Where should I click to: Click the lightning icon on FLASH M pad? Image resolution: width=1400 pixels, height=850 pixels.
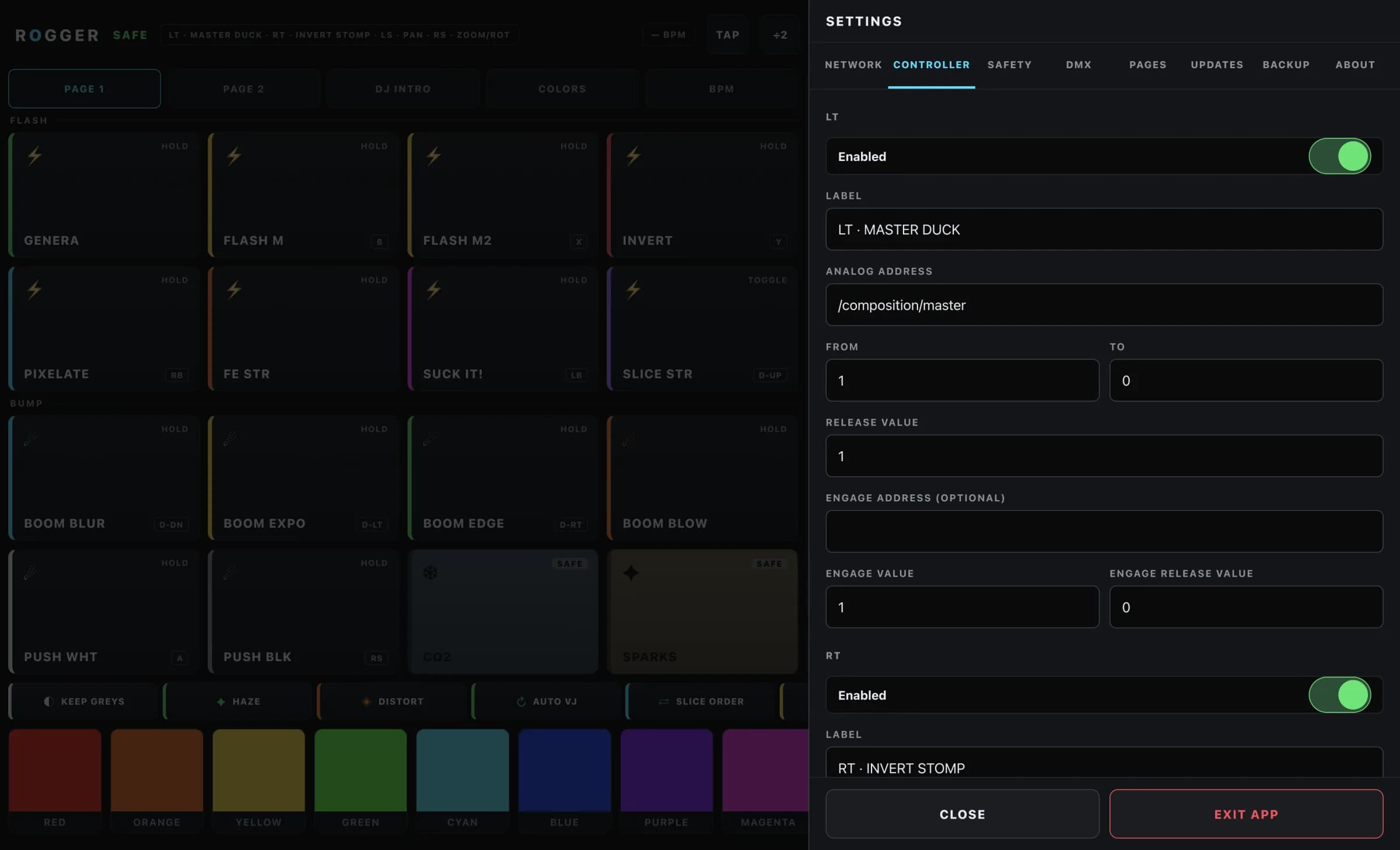point(235,156)
